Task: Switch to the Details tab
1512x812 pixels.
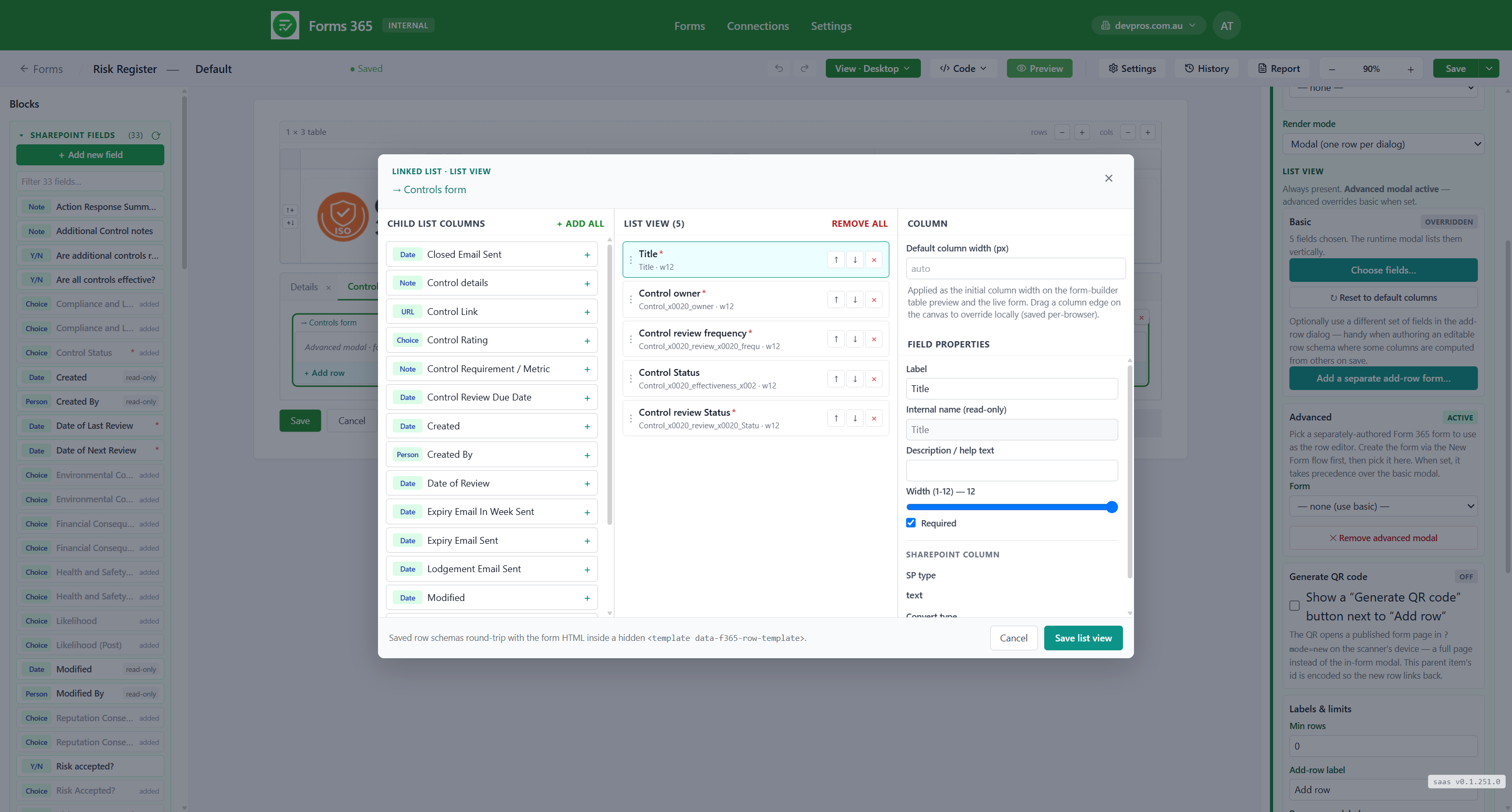Action: click(304, 287)
